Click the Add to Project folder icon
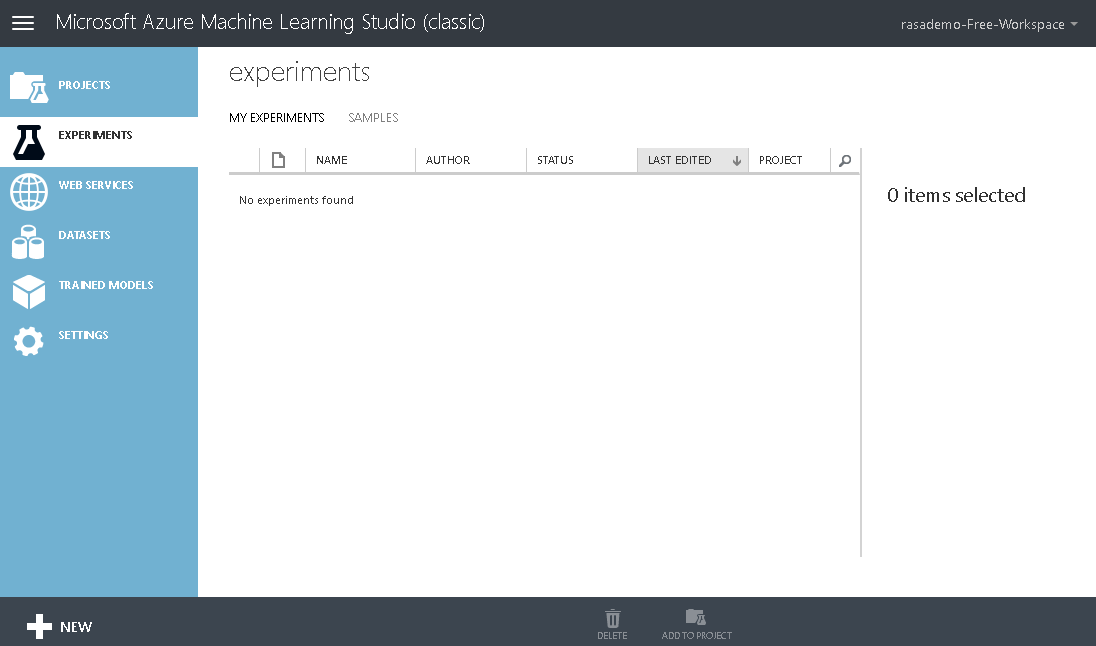The height and width of the screenshot is (646, 1096). pyautogui.click(x=695, y=617)
